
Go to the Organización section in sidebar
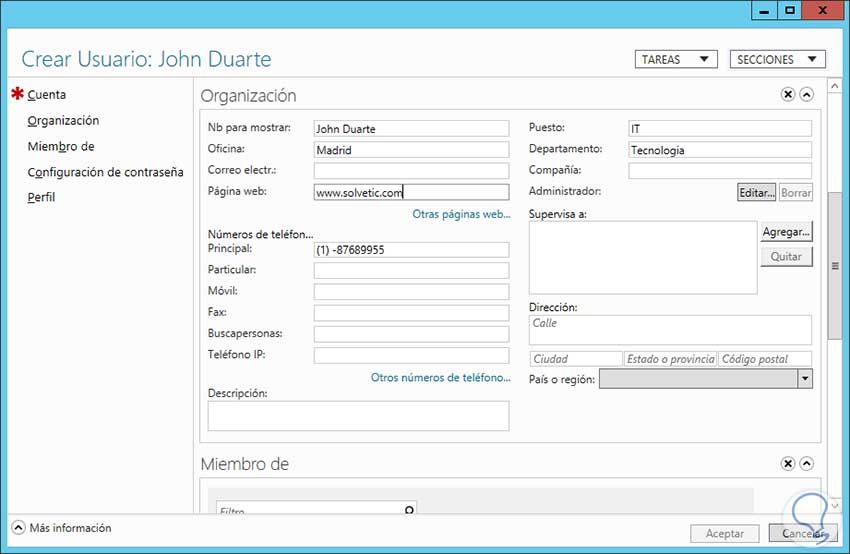coord(63,120)
